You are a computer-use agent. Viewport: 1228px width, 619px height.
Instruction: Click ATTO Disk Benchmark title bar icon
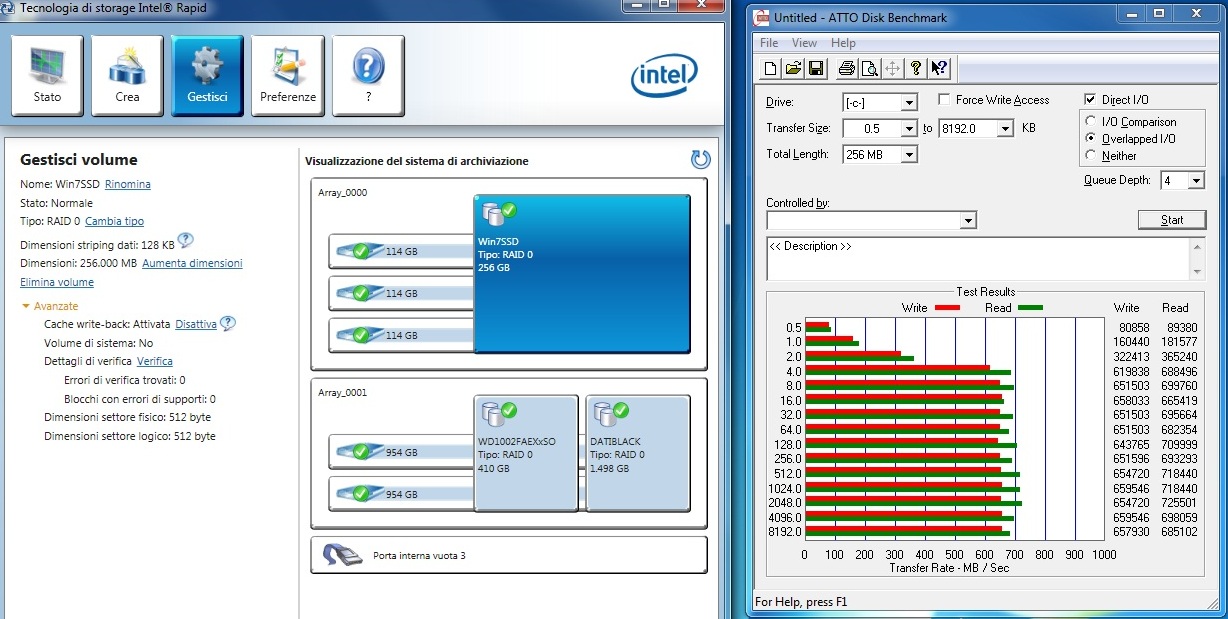click(x=762, y=17)
